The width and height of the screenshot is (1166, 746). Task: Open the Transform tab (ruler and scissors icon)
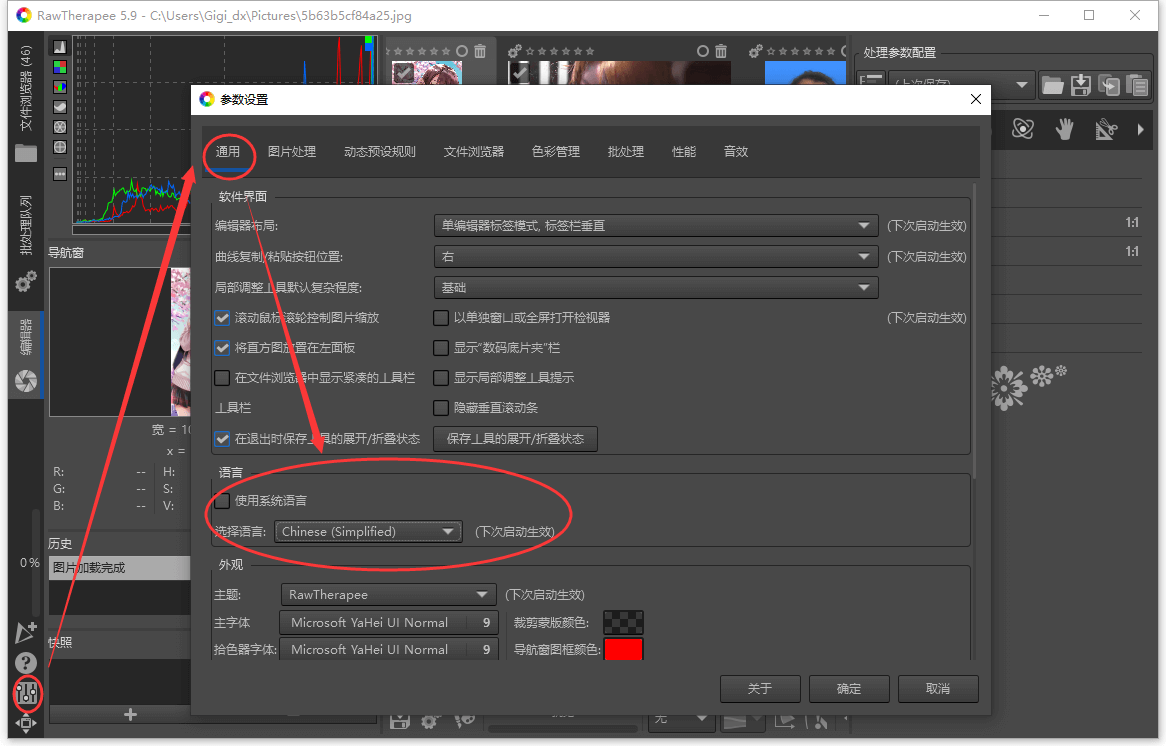tap(1106, 129)
